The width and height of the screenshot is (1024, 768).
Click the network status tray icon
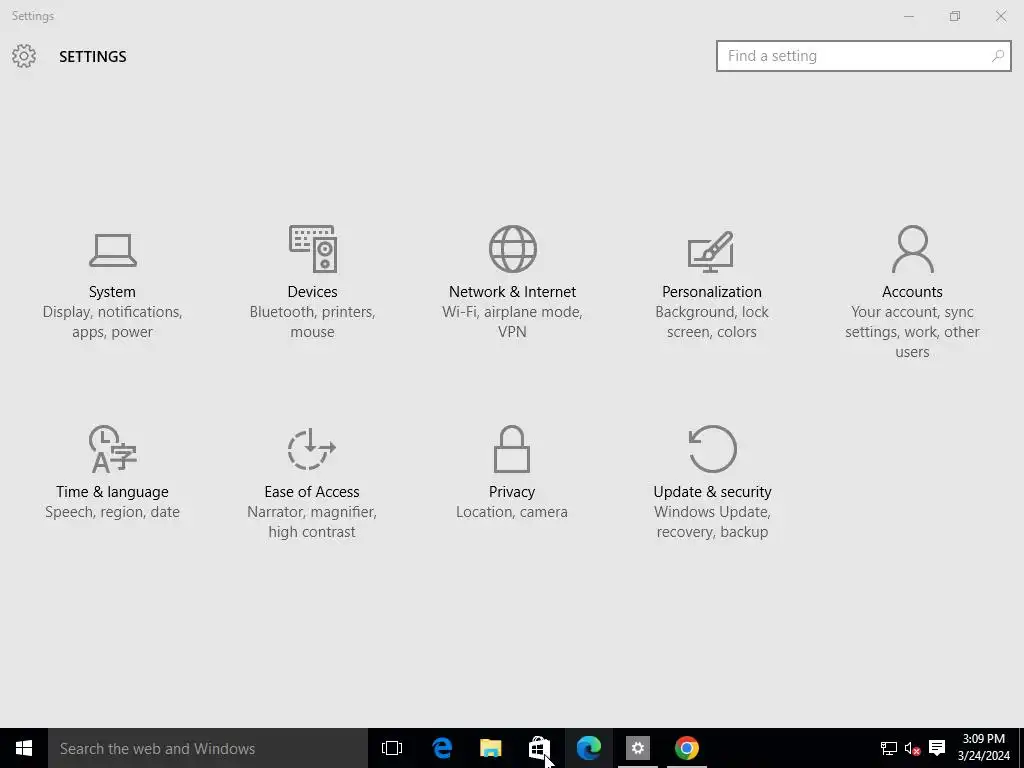tap(888, 748)
